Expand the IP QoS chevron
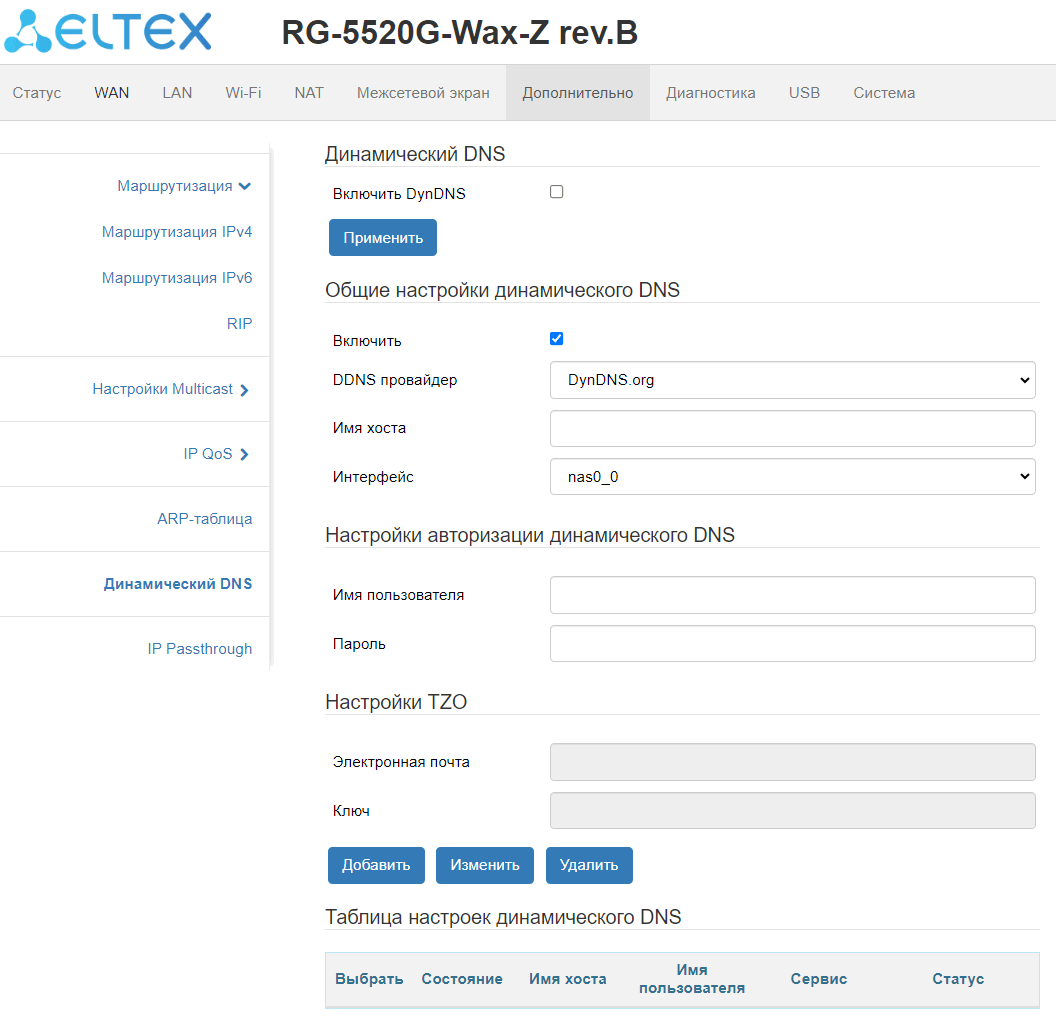Screen dimensions: 1056x1019 tap(244, 455)
